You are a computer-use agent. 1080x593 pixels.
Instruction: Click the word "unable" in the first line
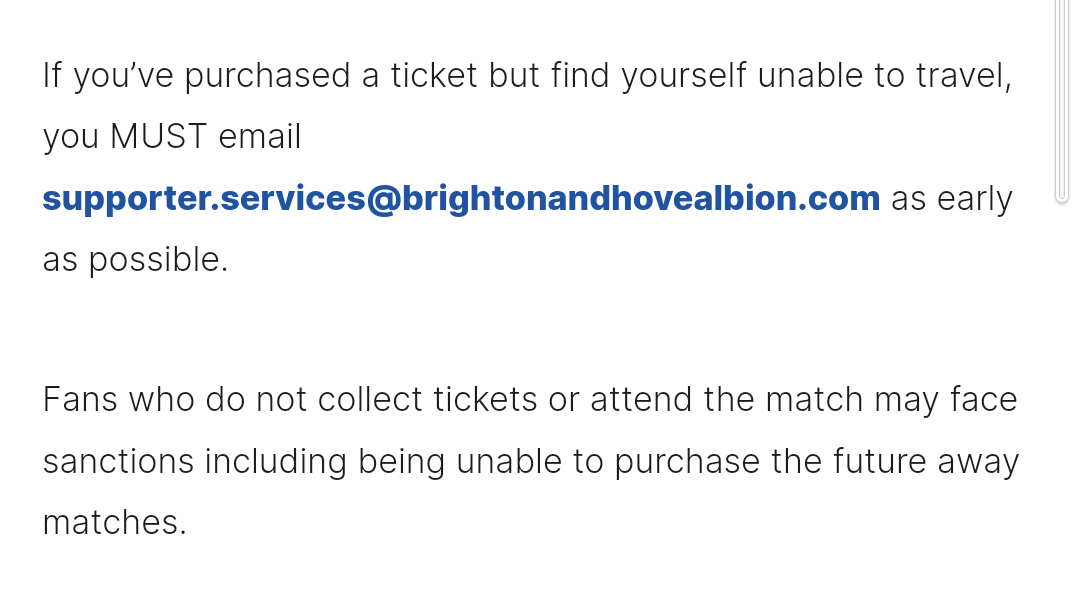coord(809,75)
